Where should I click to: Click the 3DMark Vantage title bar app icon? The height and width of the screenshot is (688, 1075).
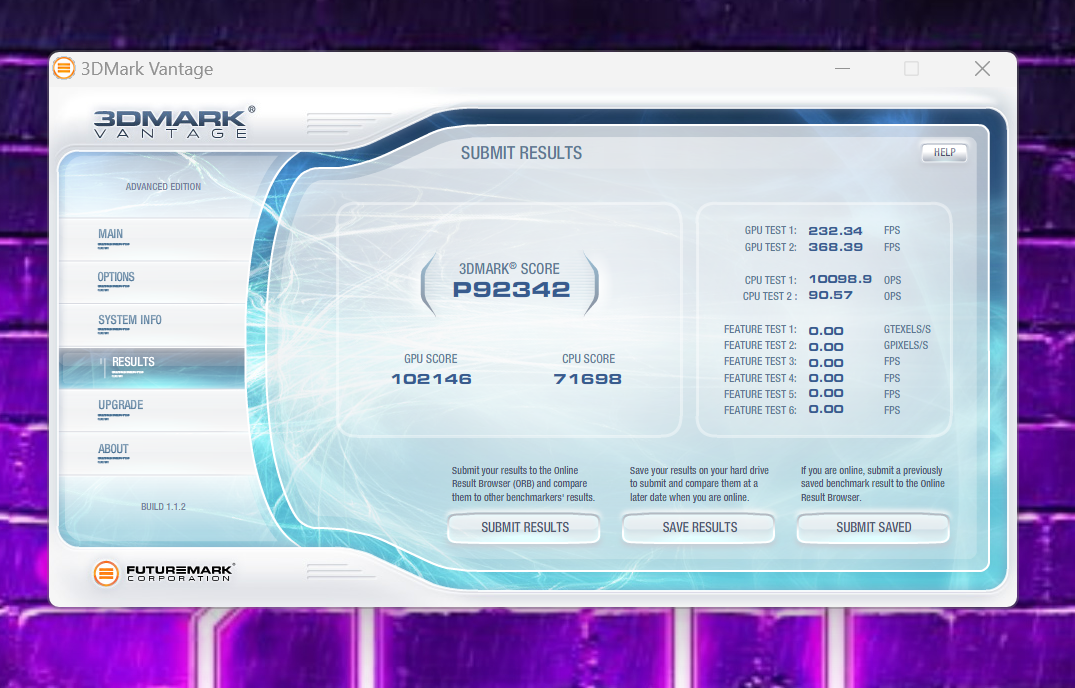(64, 68)
